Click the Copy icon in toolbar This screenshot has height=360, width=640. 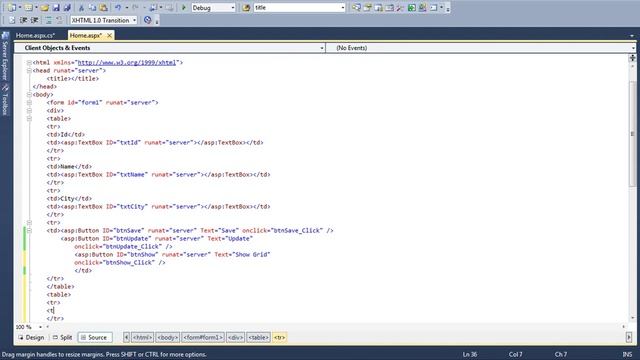click(x=92, y=8)
